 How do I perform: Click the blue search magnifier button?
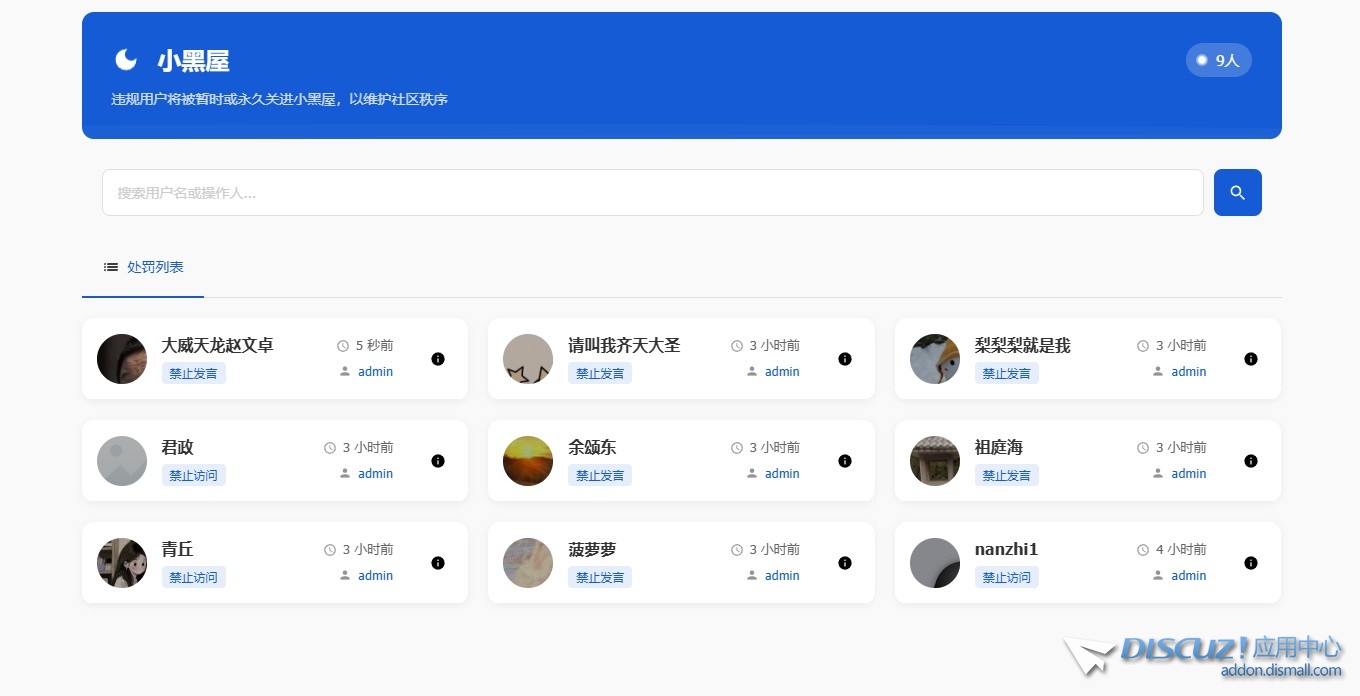click(1237, 192)
